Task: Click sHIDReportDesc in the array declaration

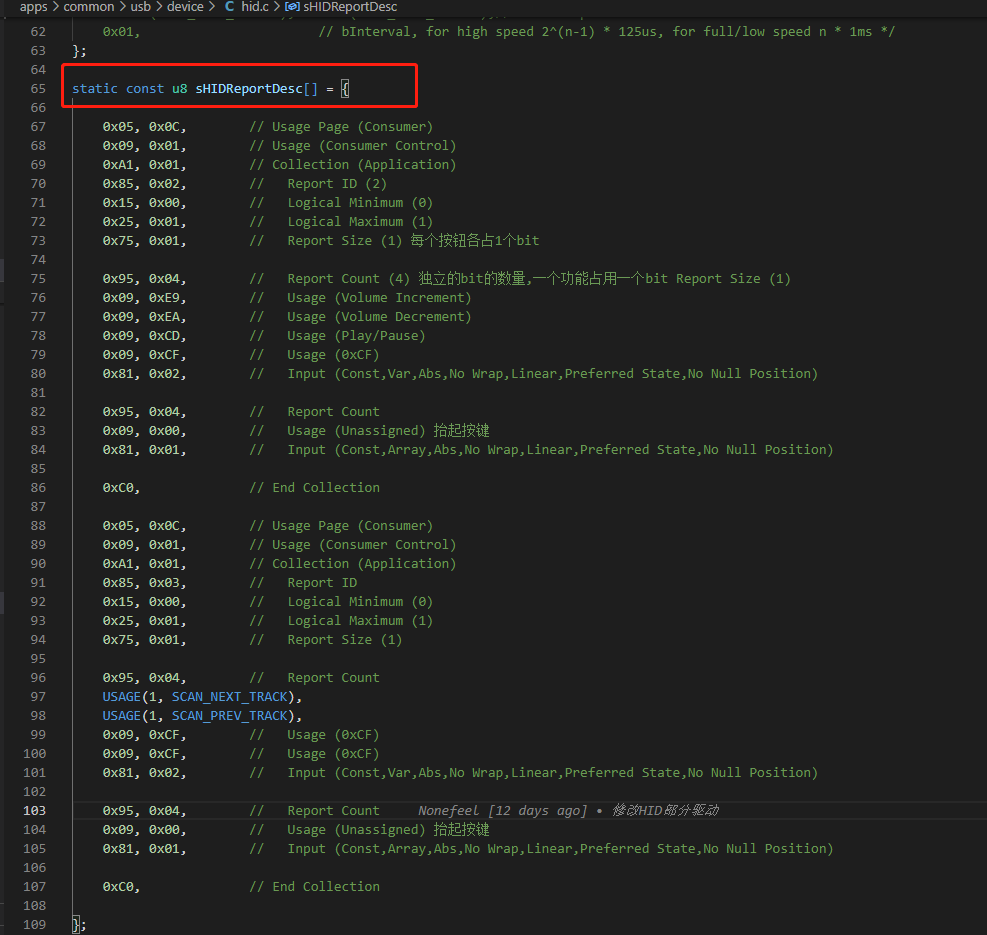Action: (x=249, y=89)
